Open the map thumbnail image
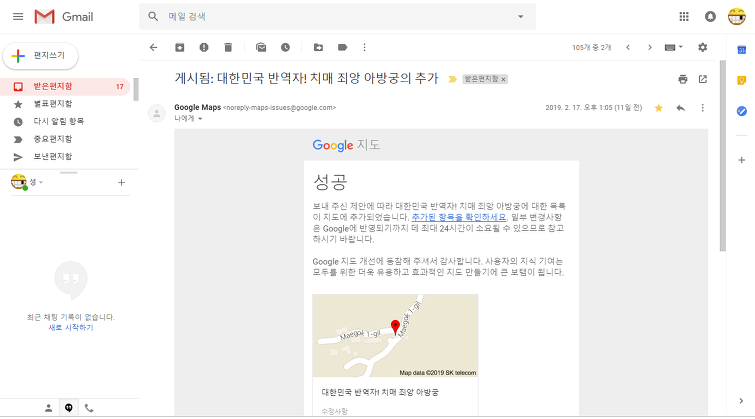Screen dimensions: 755x419 pos(395,336)
